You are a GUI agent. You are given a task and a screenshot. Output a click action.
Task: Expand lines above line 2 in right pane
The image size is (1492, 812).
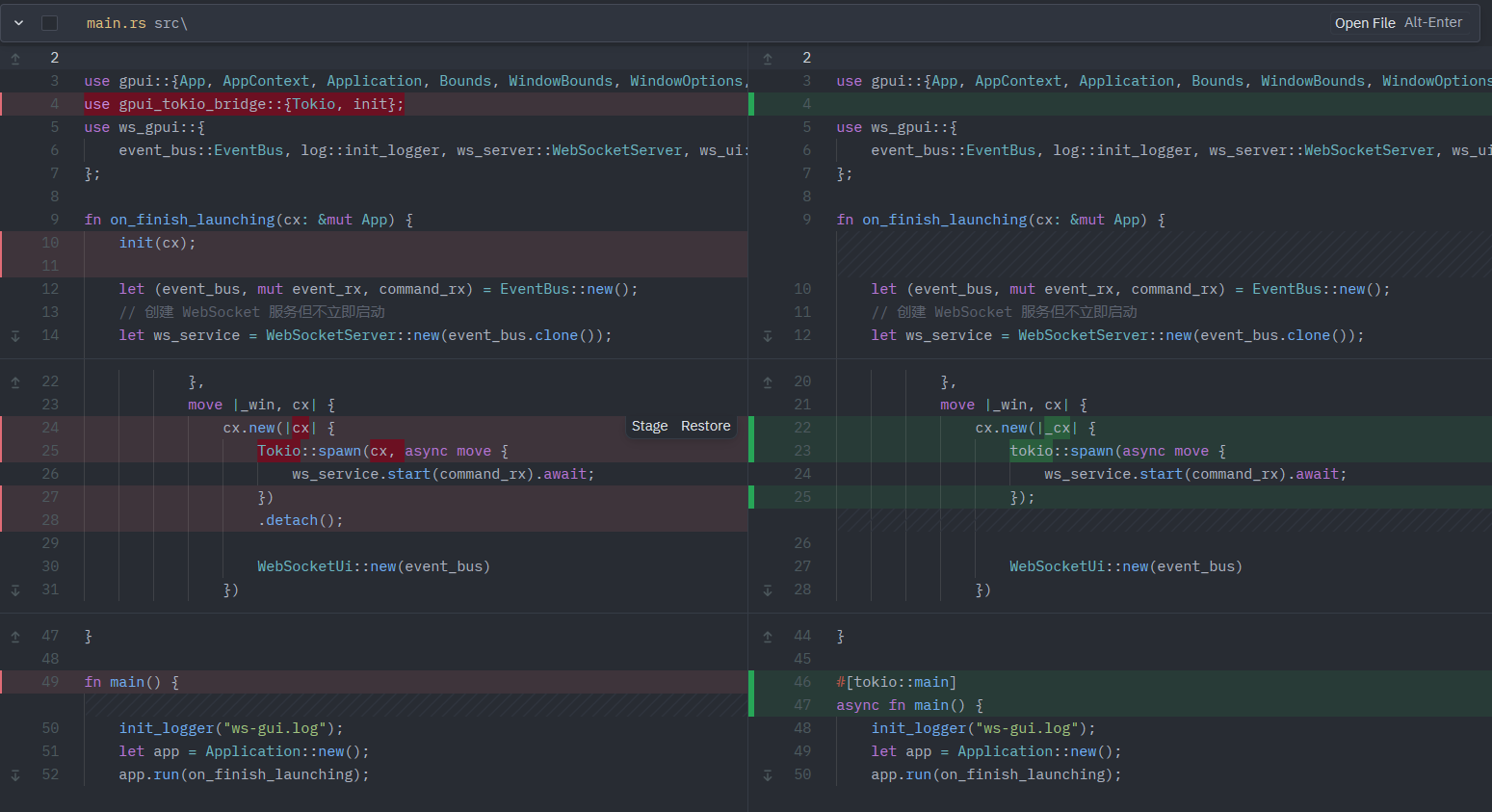tap(768, 59)
